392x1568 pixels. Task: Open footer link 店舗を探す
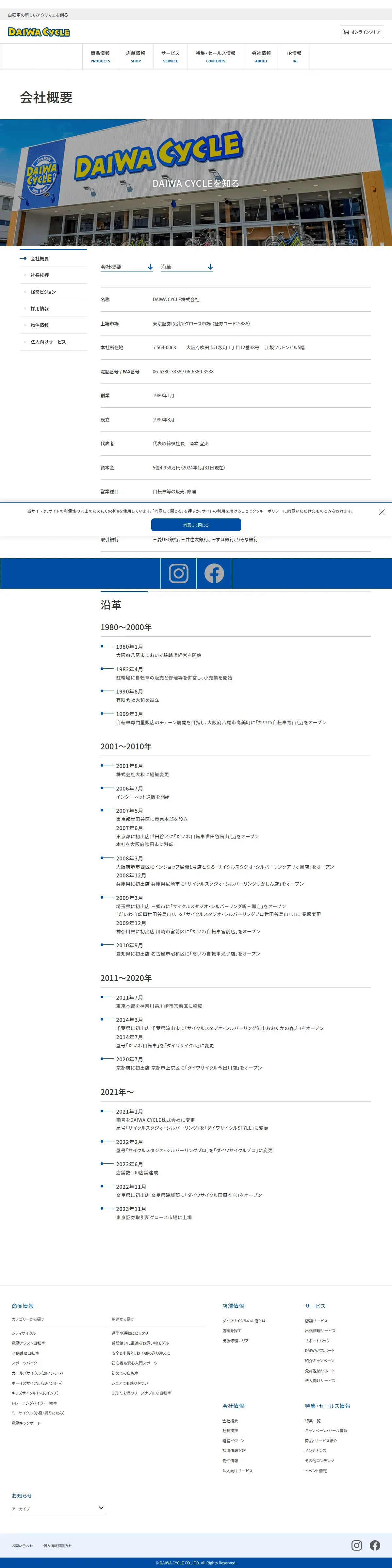(x=232, y=1331)
